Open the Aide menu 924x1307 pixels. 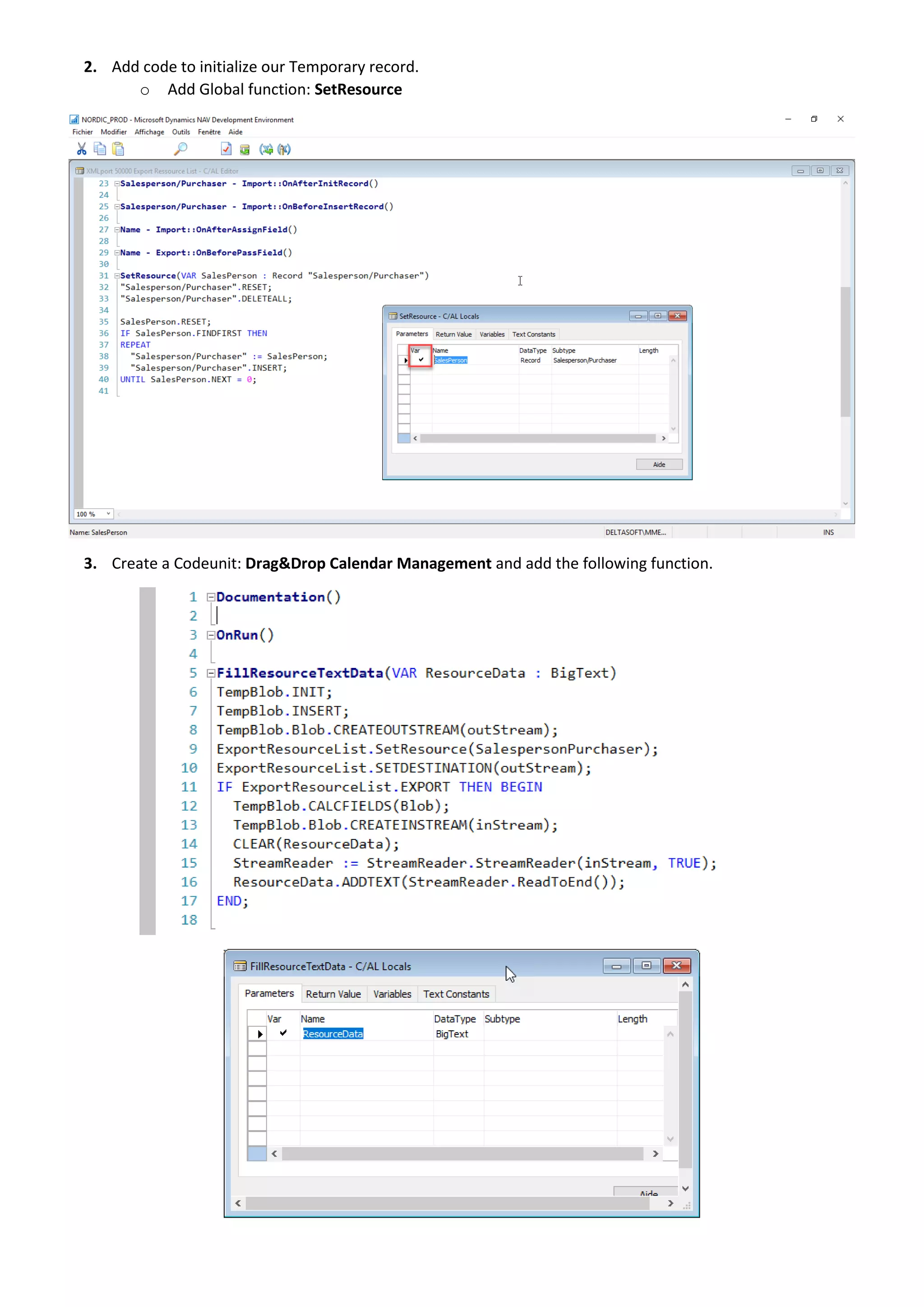coord(236,132)
